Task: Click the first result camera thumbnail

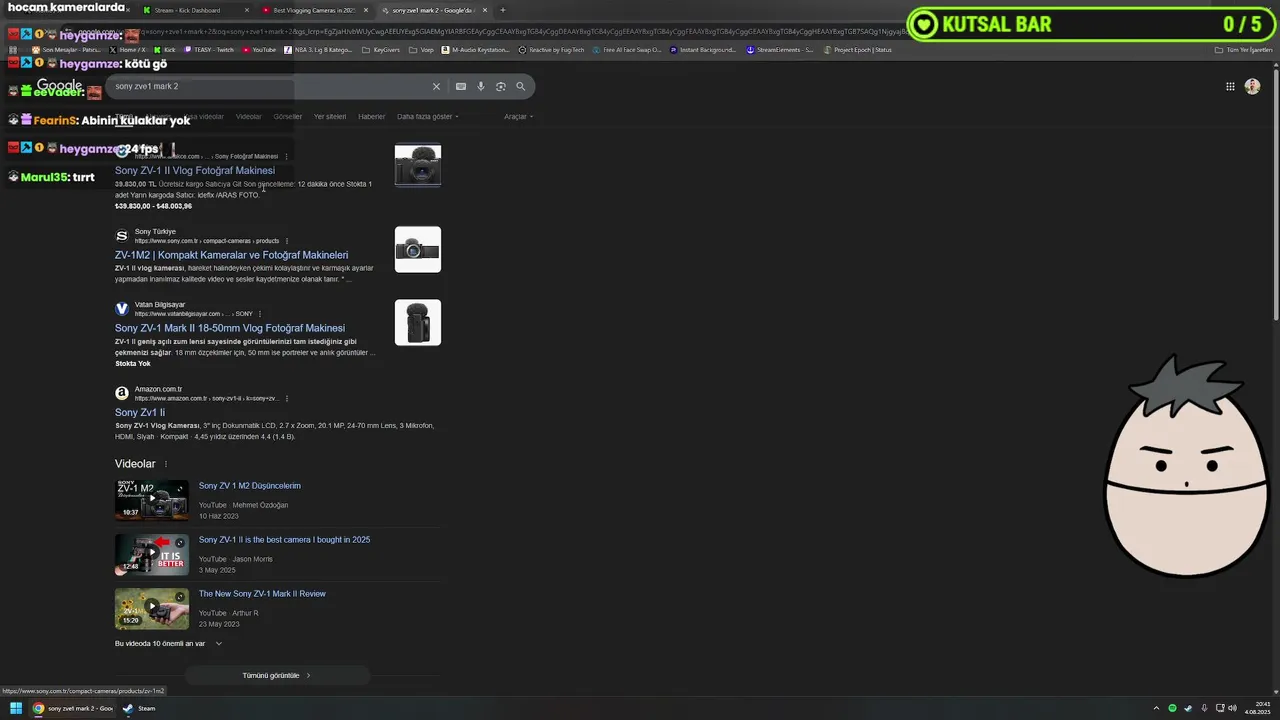Action: click(418, 165)
